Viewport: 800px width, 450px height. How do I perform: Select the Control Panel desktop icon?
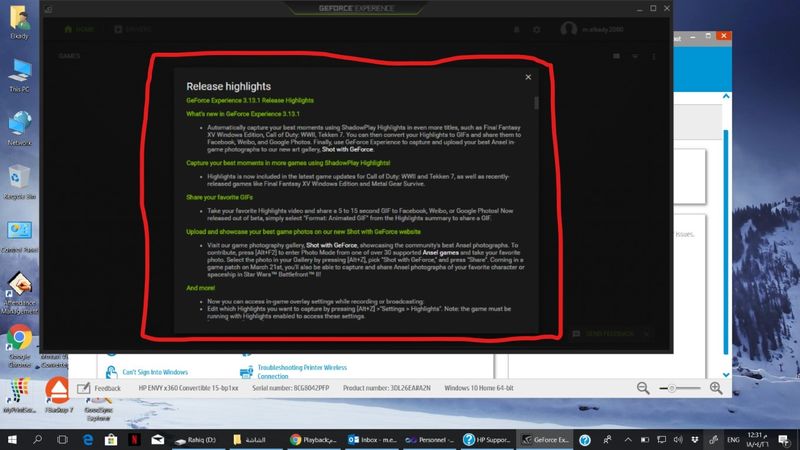[x=19, y=236]
